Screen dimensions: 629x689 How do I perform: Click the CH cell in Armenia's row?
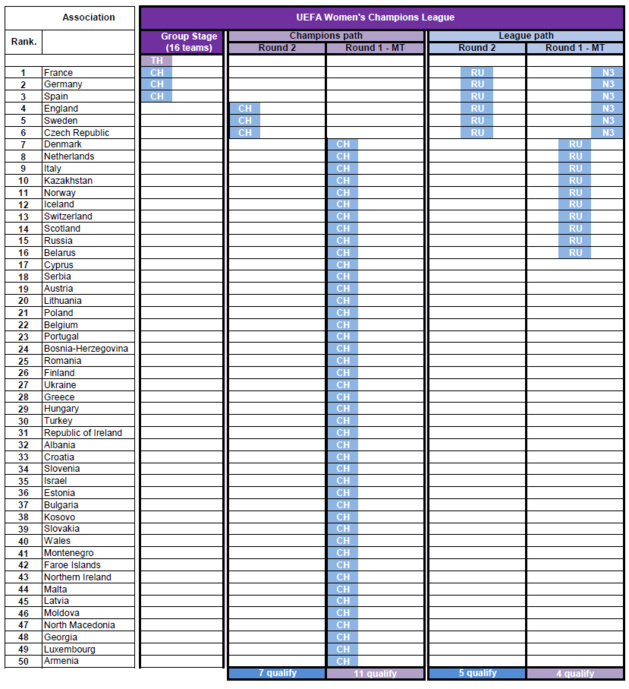tap(343, 661)
